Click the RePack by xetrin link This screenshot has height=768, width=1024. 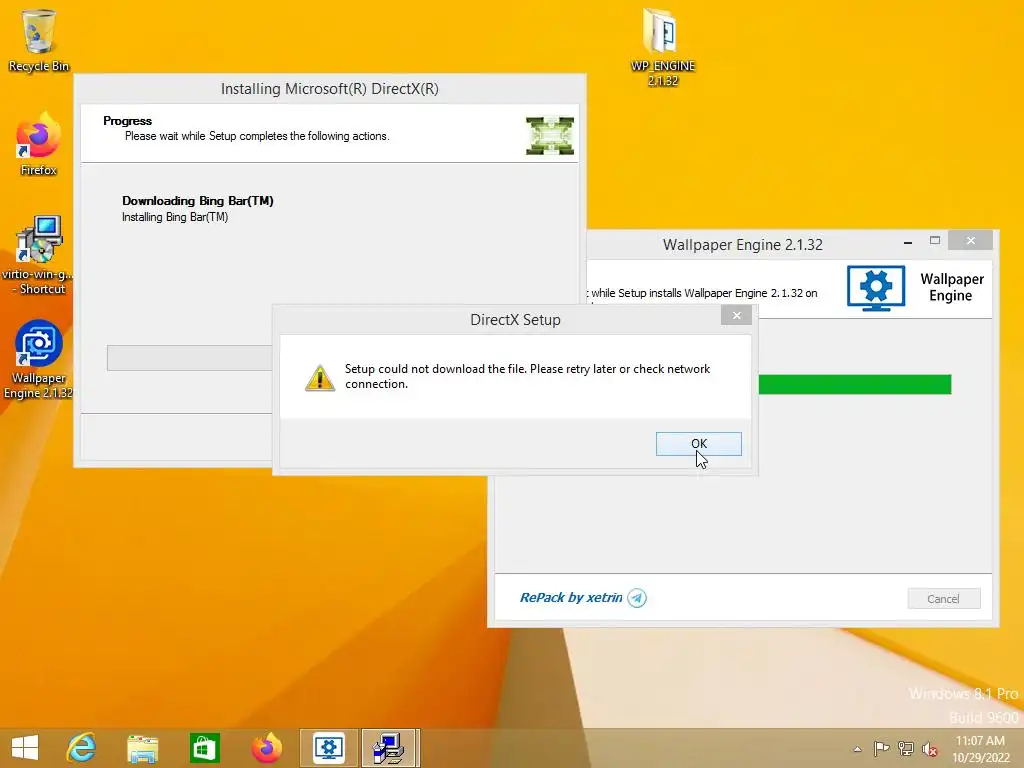coord(571,597)
